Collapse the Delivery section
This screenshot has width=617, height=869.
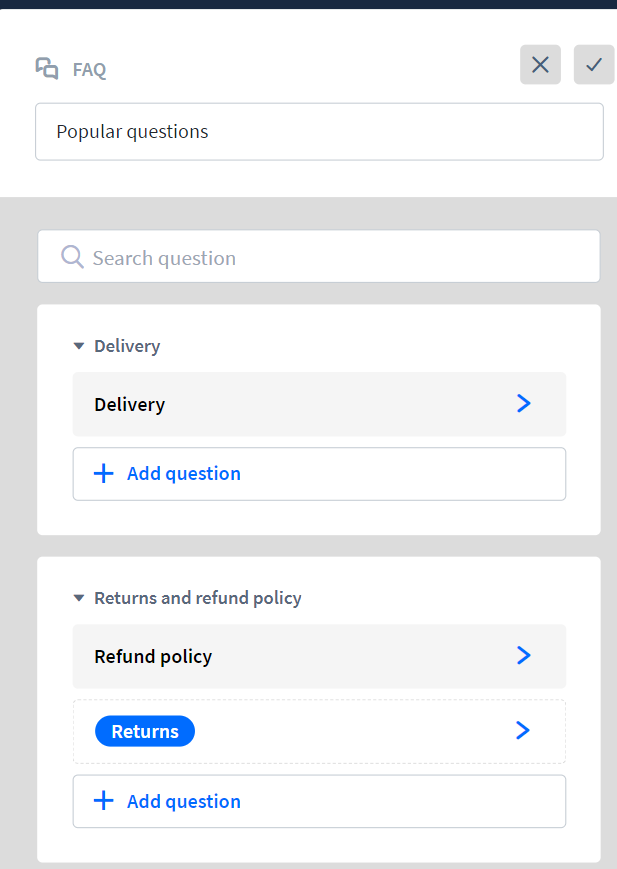pyautogui.click(x=79, y=345)
